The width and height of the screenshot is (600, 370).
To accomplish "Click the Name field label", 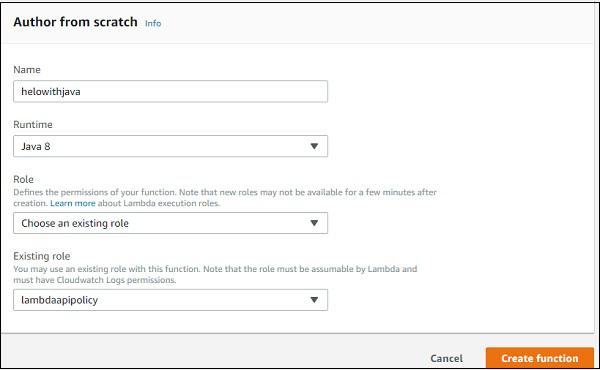I will (x=27, y=70).
